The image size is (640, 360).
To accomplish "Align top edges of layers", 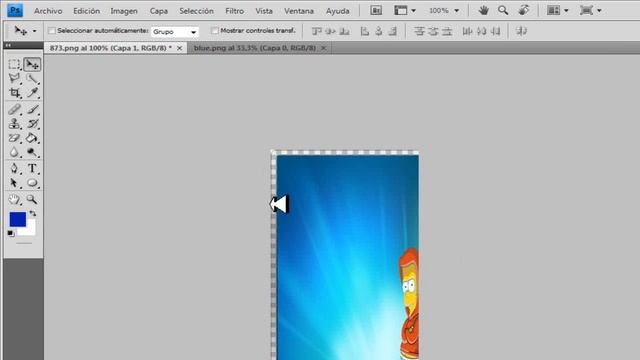I will point(316,31).
